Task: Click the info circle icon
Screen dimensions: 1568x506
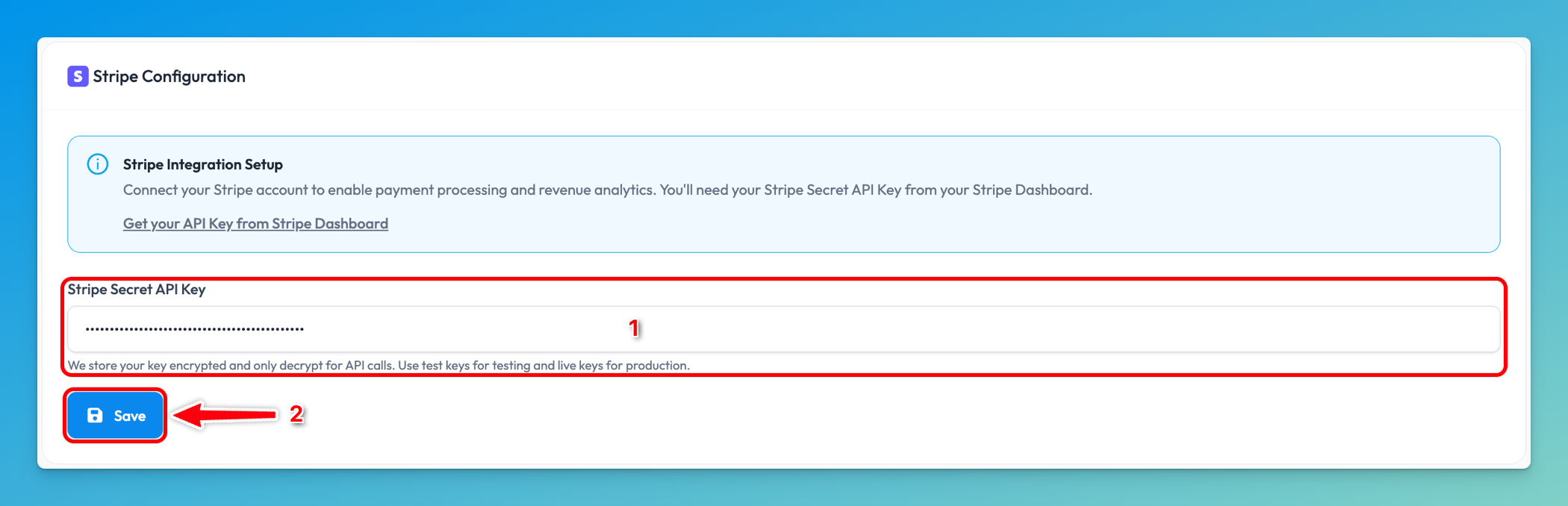Action: (98, 164)
